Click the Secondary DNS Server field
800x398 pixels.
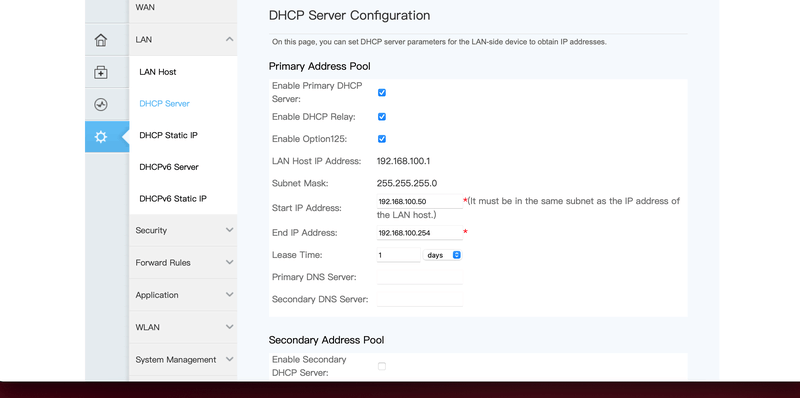419,299
